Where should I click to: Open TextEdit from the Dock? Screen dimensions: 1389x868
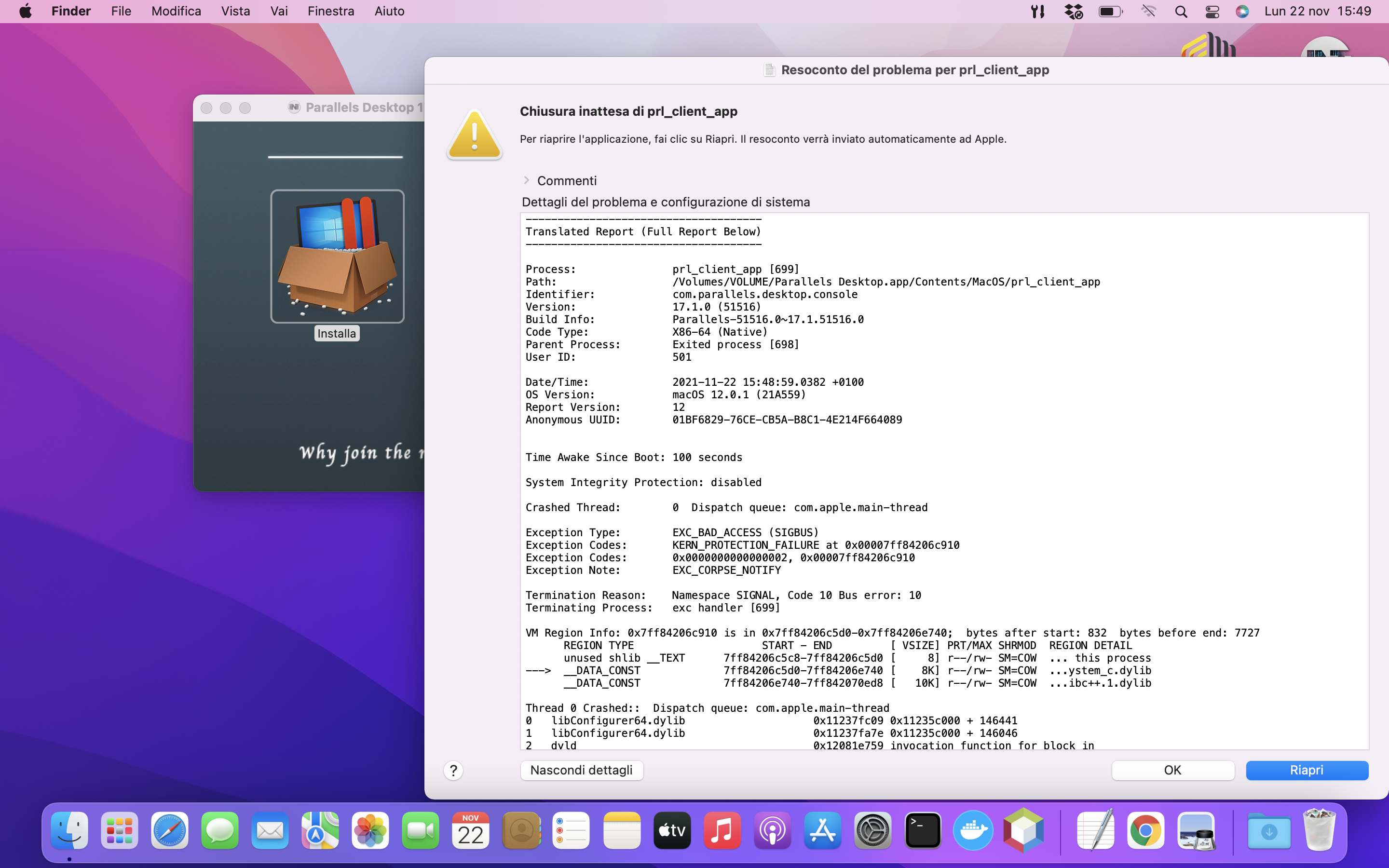(1095, 830)
